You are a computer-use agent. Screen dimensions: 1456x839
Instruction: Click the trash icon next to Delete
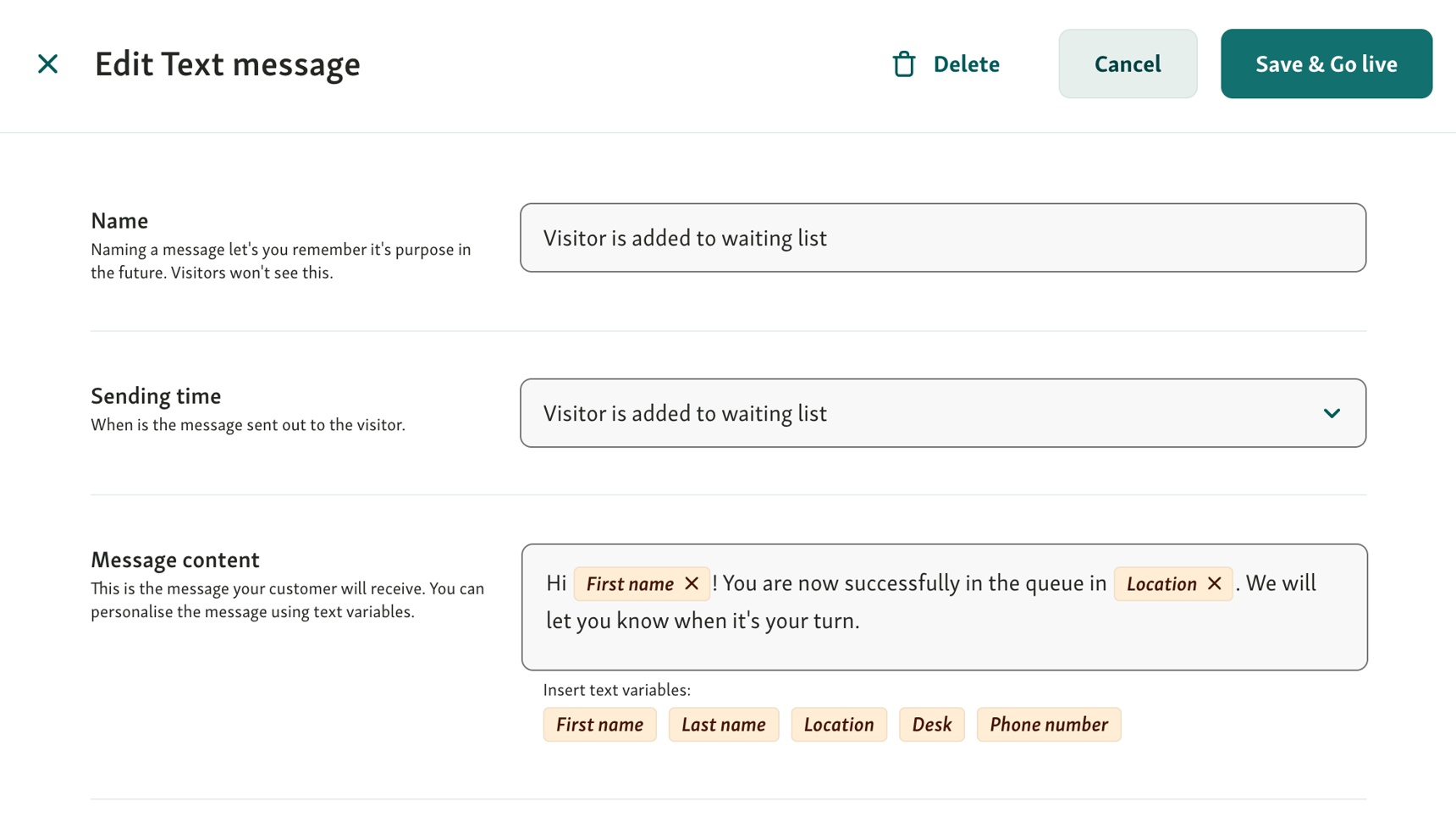[x=903, y=63]
